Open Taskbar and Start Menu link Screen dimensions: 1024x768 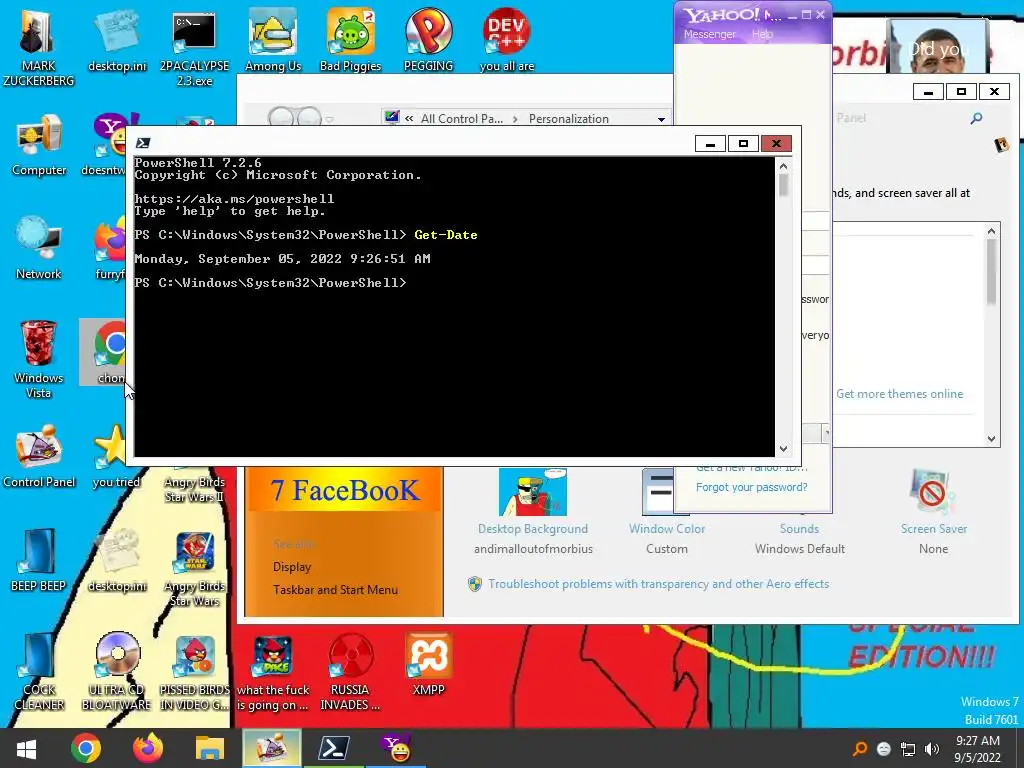pyautogui.click(x=335, y=590)
